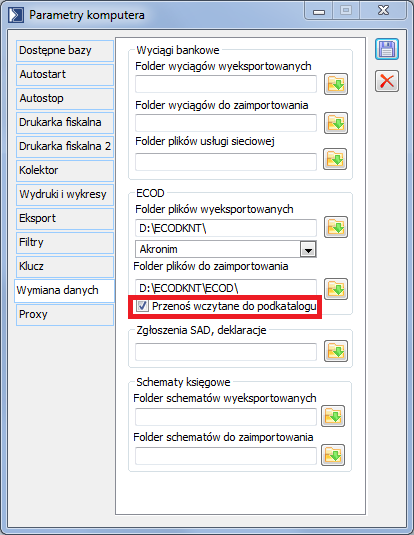Open the Dostępne bazy tab

pyautogui.click(x=65, y=51)
